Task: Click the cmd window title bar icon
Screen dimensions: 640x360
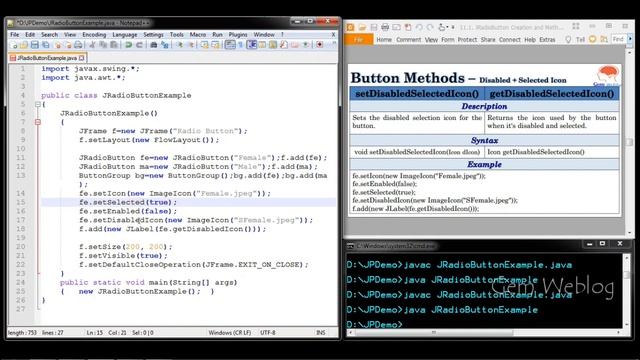Action: (350, 246)
